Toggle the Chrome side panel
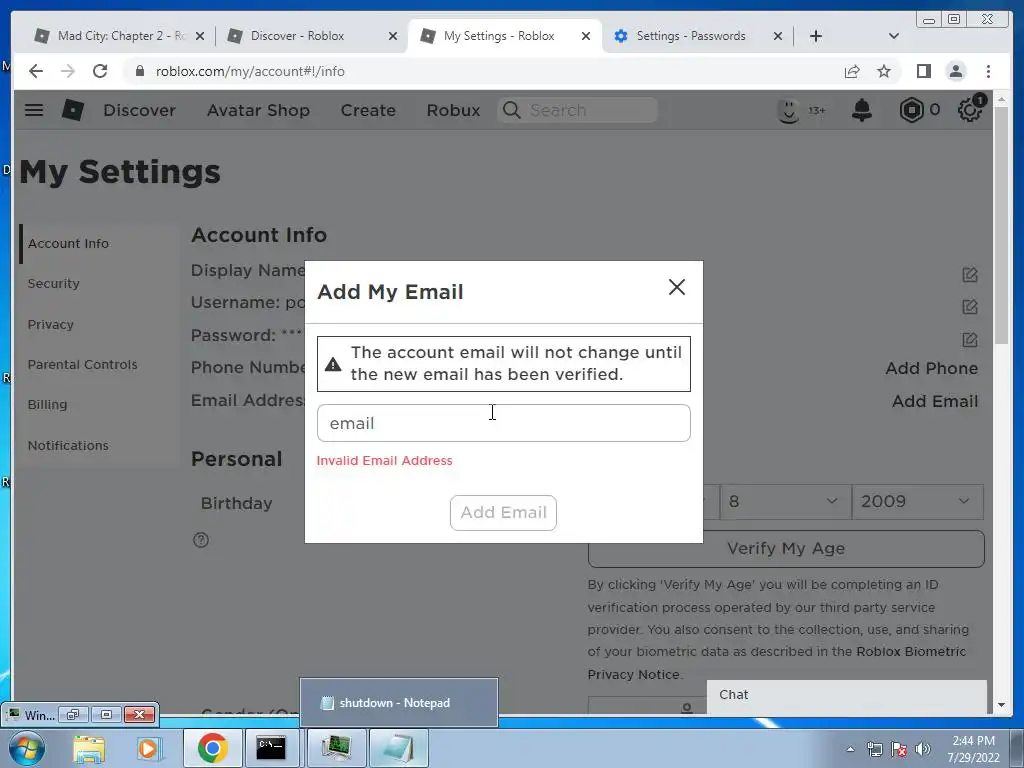The width and height of the screenshot is (1024, 768). [x=923, y=71]
